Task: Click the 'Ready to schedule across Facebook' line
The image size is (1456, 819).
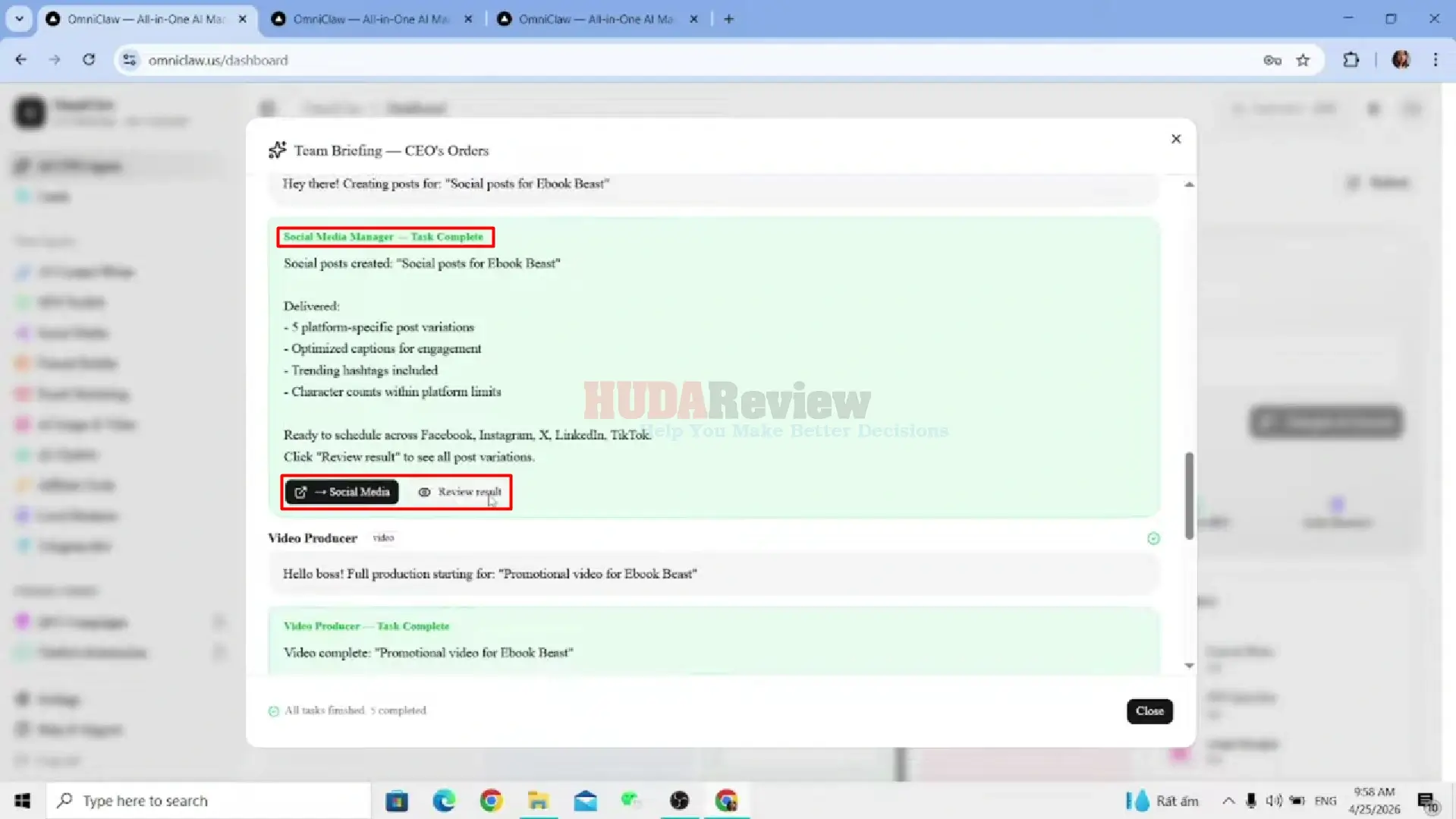Action: pyautogui.click(x=467, y=435)
